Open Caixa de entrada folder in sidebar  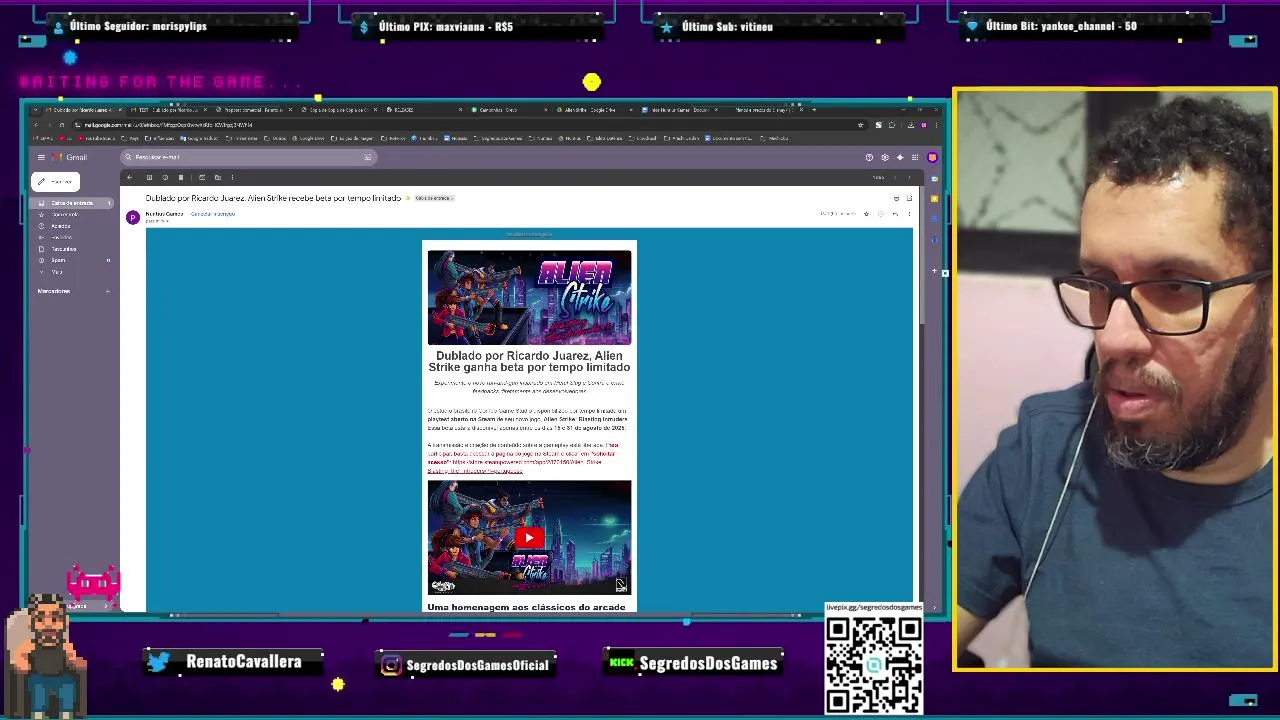coord(71,203)
